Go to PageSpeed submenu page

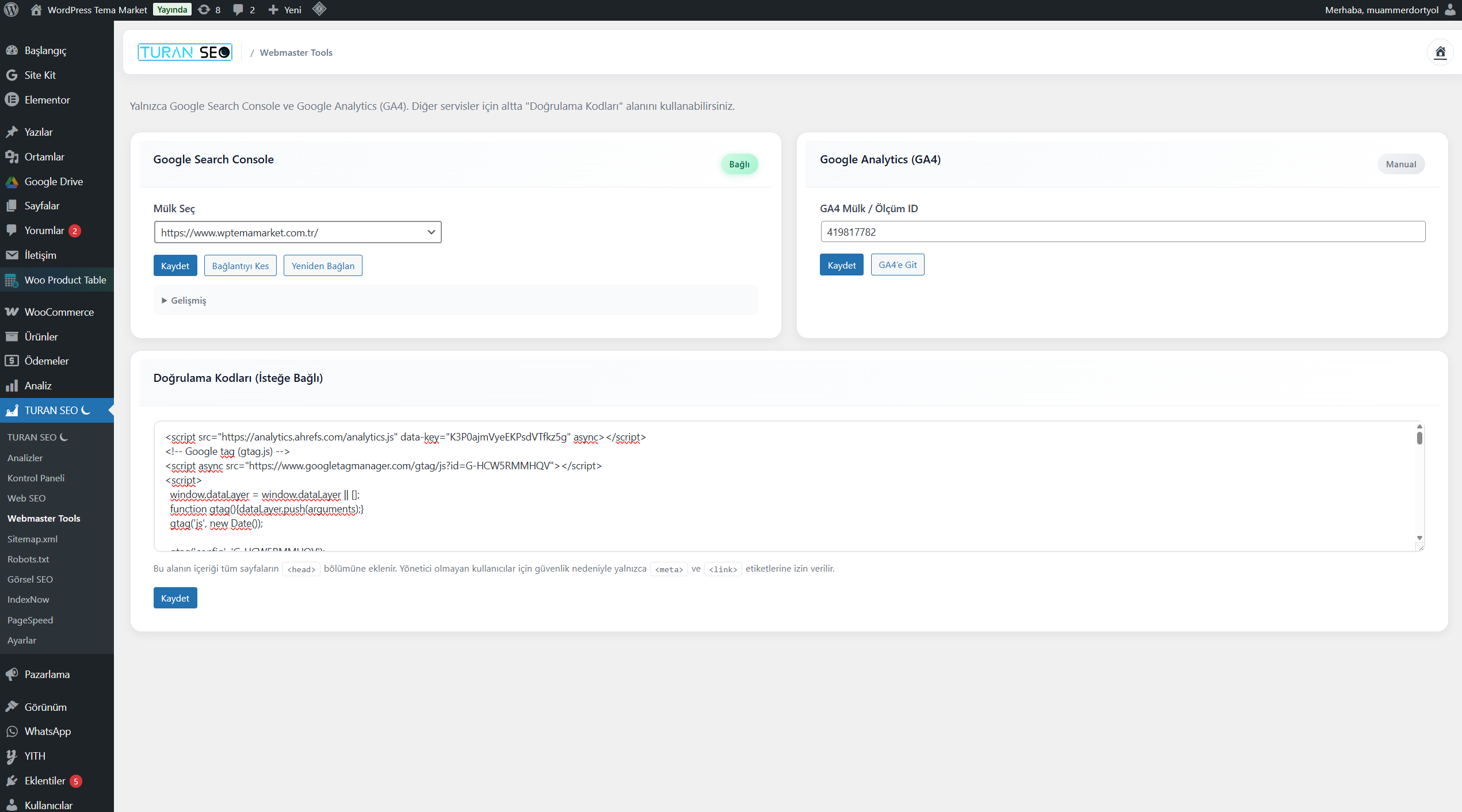(30, 620)
